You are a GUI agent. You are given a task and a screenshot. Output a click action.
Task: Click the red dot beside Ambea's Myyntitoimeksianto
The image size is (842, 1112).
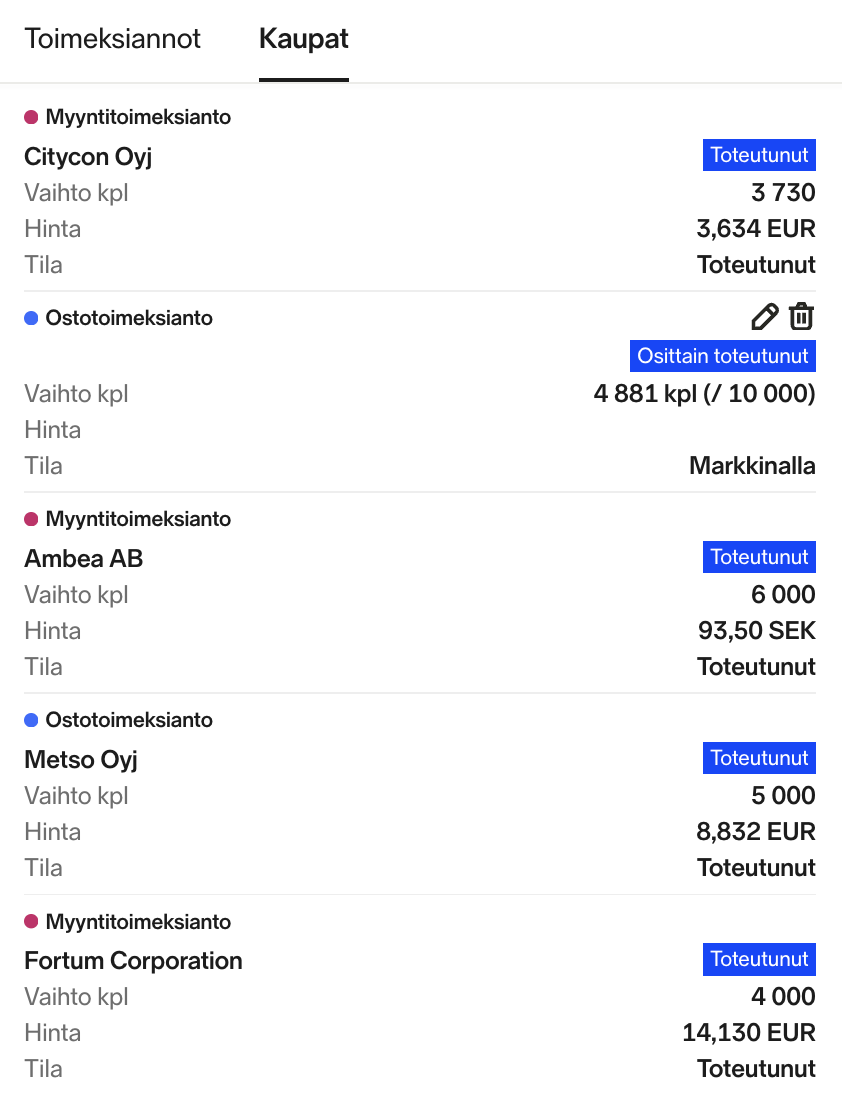click(x=31, y=519)
